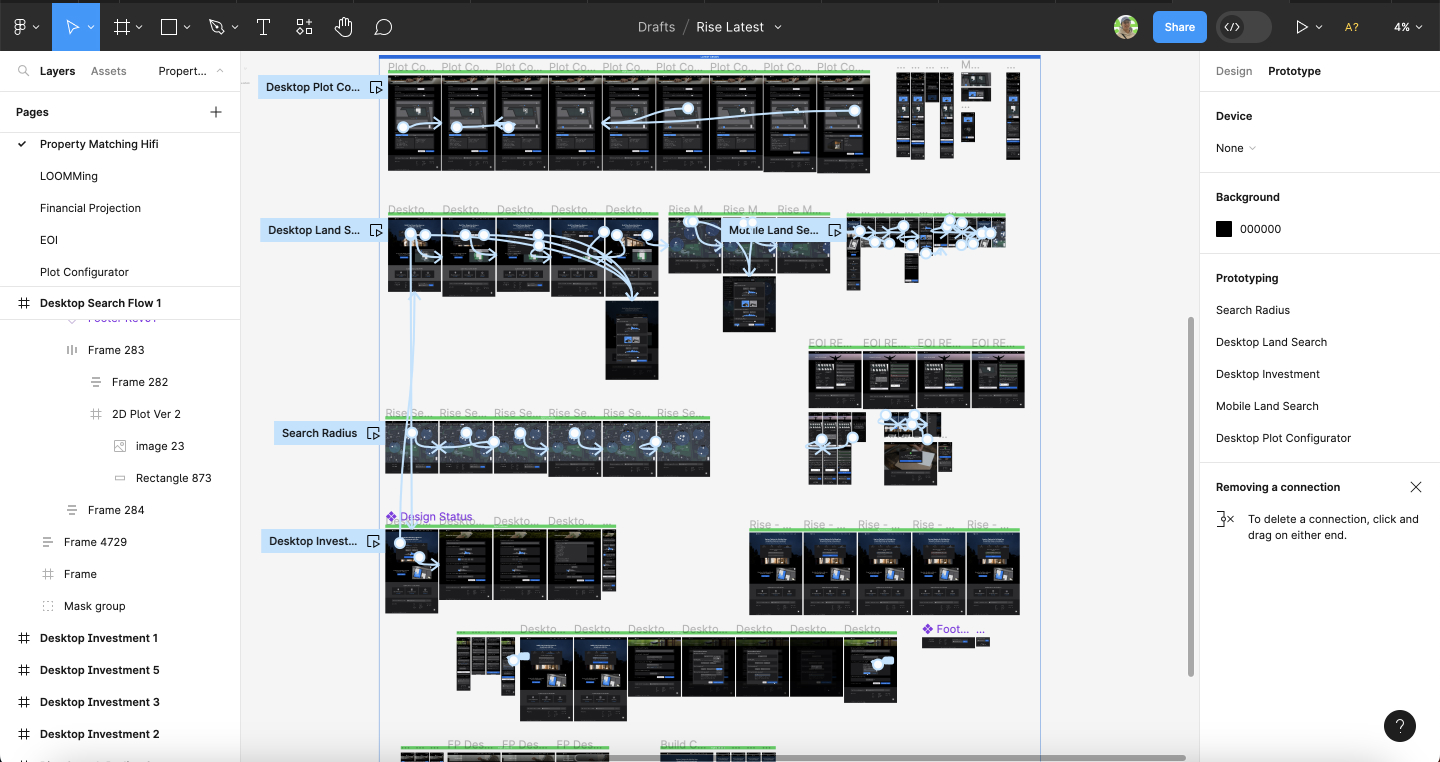The width and height of the screenshot is (1440, 762).
Task: Open Drafts in the breadcrumb
Action: pyautogui.click(x=656, y=27)
